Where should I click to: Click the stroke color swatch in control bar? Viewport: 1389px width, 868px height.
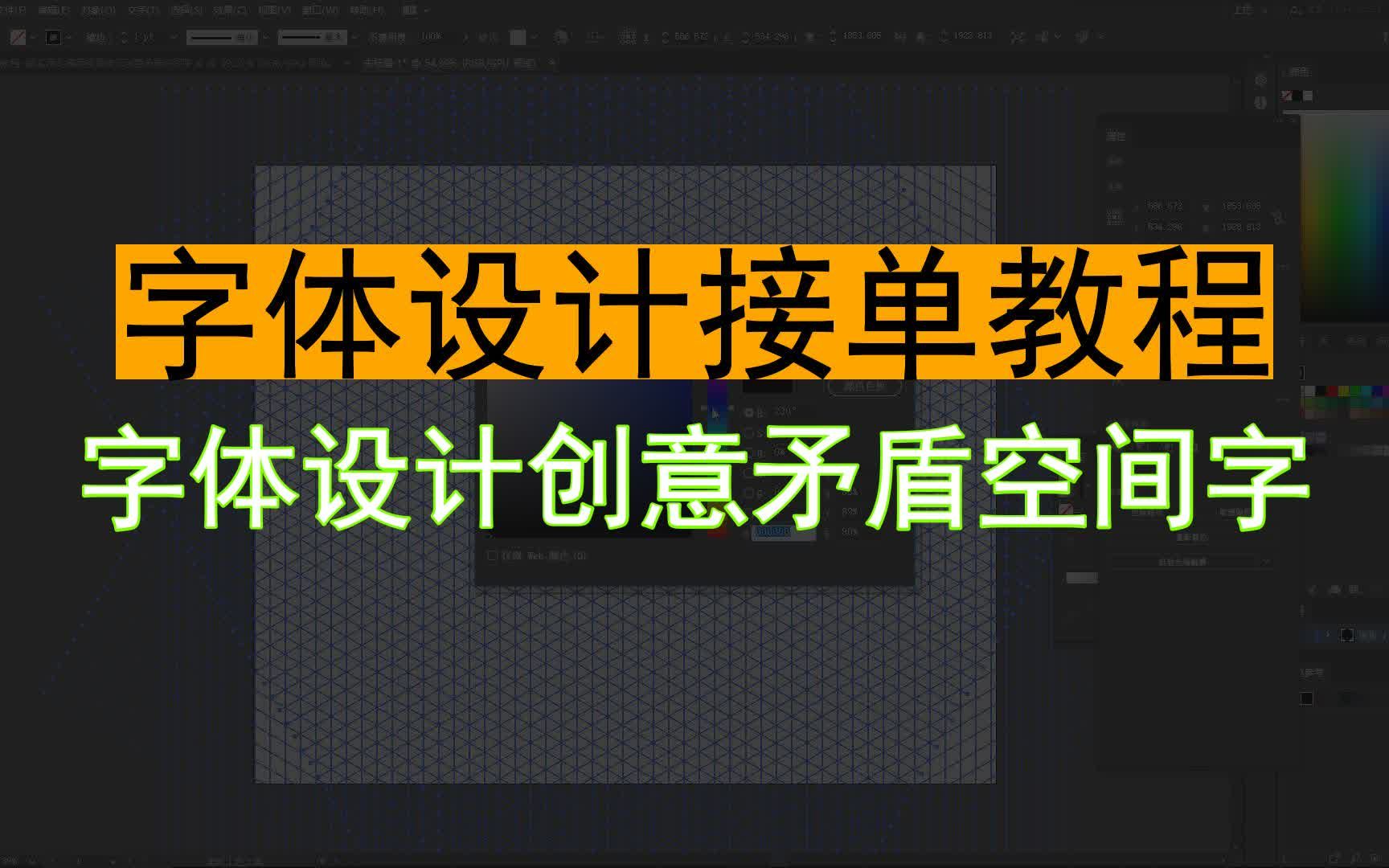53,37
